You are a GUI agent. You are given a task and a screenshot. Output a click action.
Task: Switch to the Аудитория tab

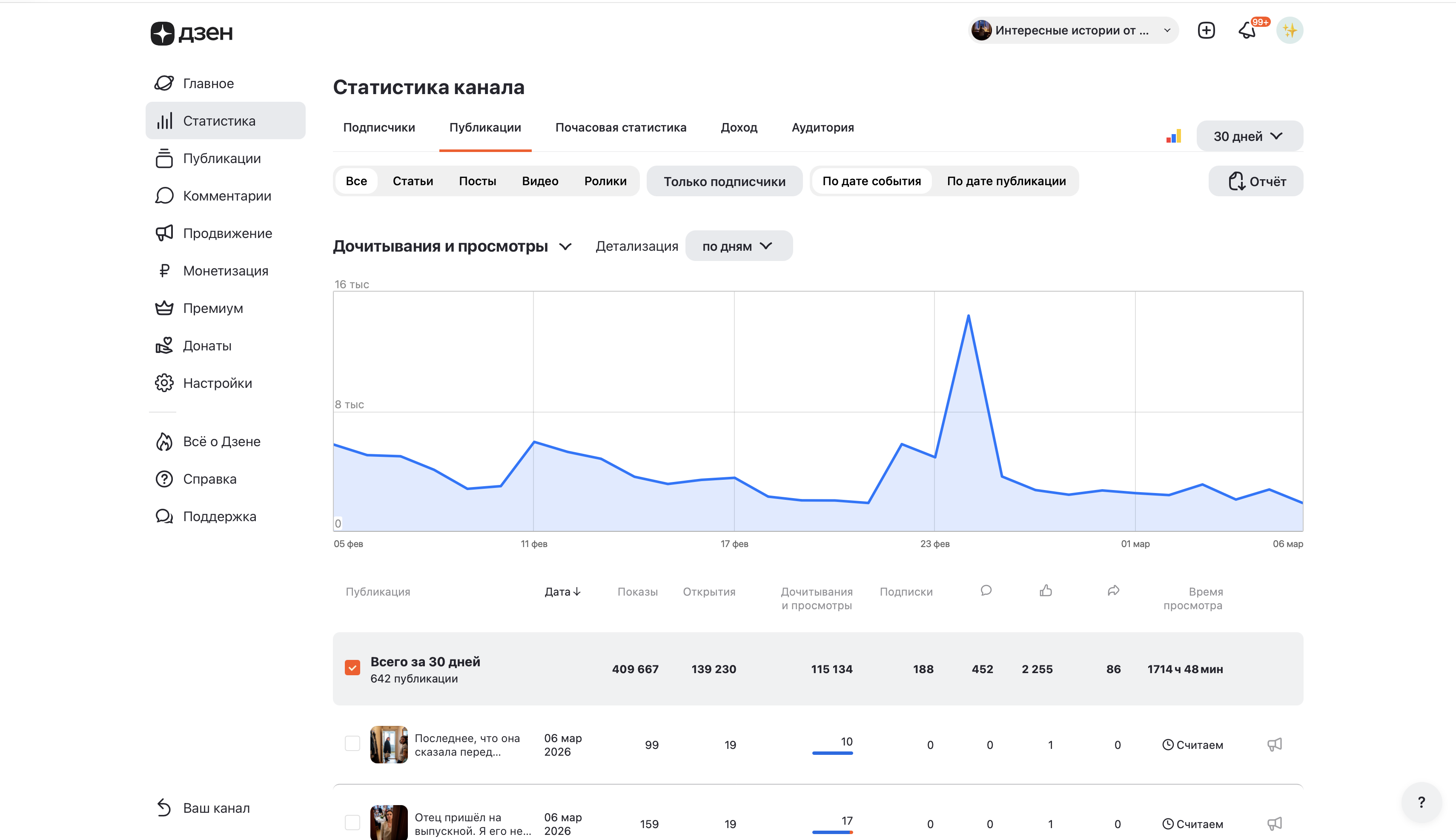(822, 127)
